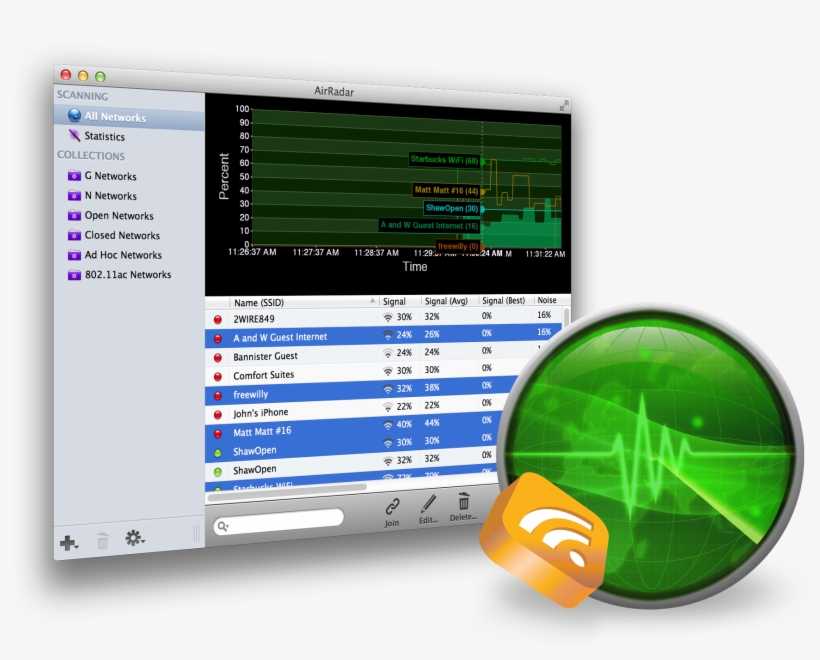Viewport: 820px width, 660px height.
Task: Click the Delete trash icon in toolbar
Action: [x=463, y=501]
